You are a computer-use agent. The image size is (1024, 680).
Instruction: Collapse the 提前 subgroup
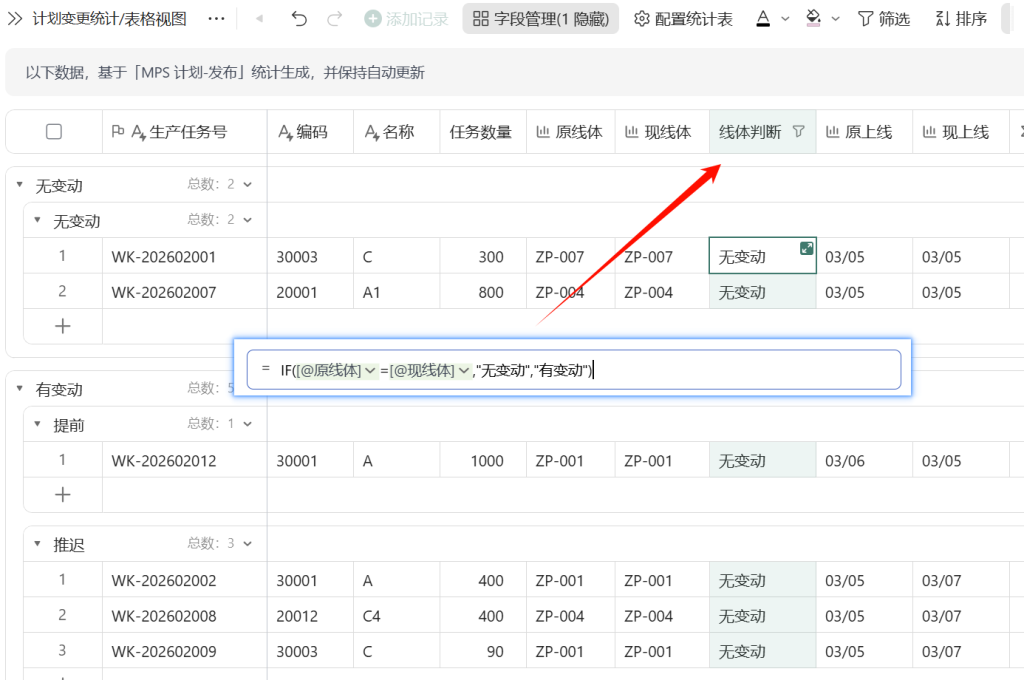tap(37, 425)
